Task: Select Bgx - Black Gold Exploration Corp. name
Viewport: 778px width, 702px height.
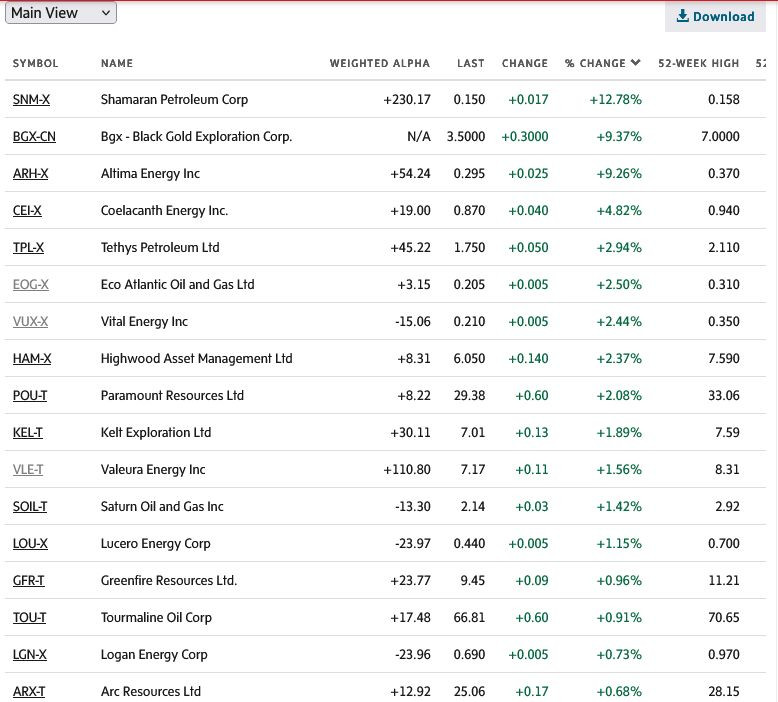Action: 196,136
